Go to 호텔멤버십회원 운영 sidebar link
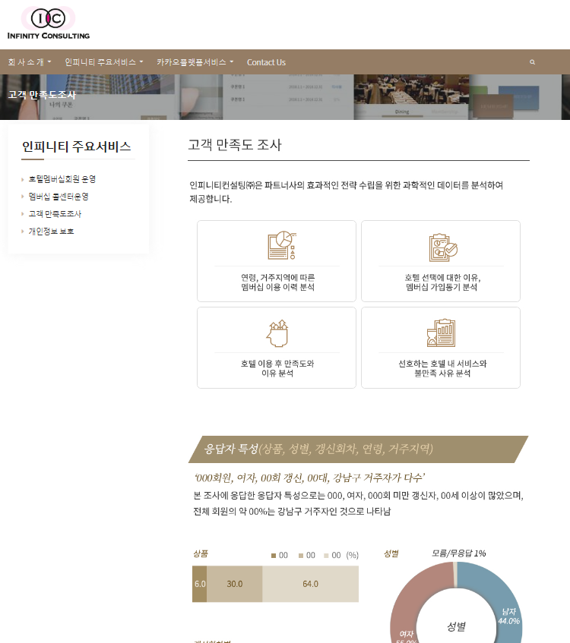The image size is (570, 643). 62,179
